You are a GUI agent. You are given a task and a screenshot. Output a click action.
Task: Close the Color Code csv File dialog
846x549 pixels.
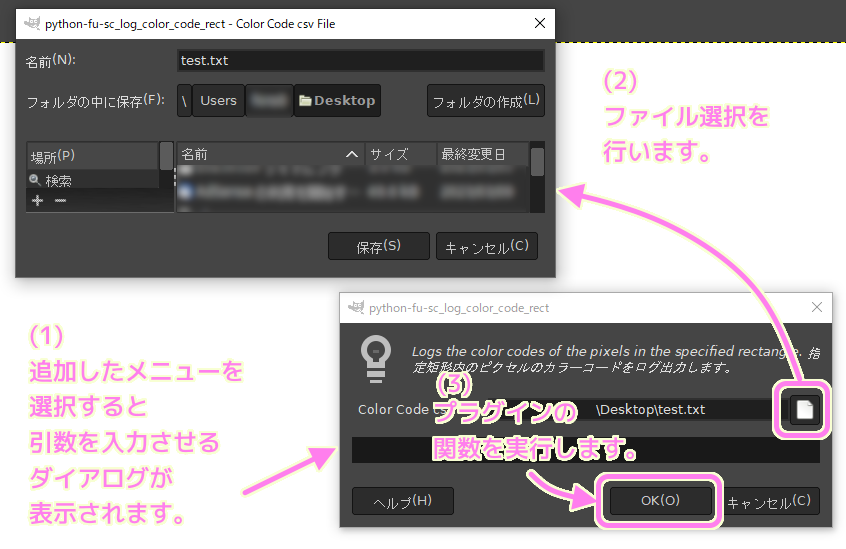pos(539,24)
